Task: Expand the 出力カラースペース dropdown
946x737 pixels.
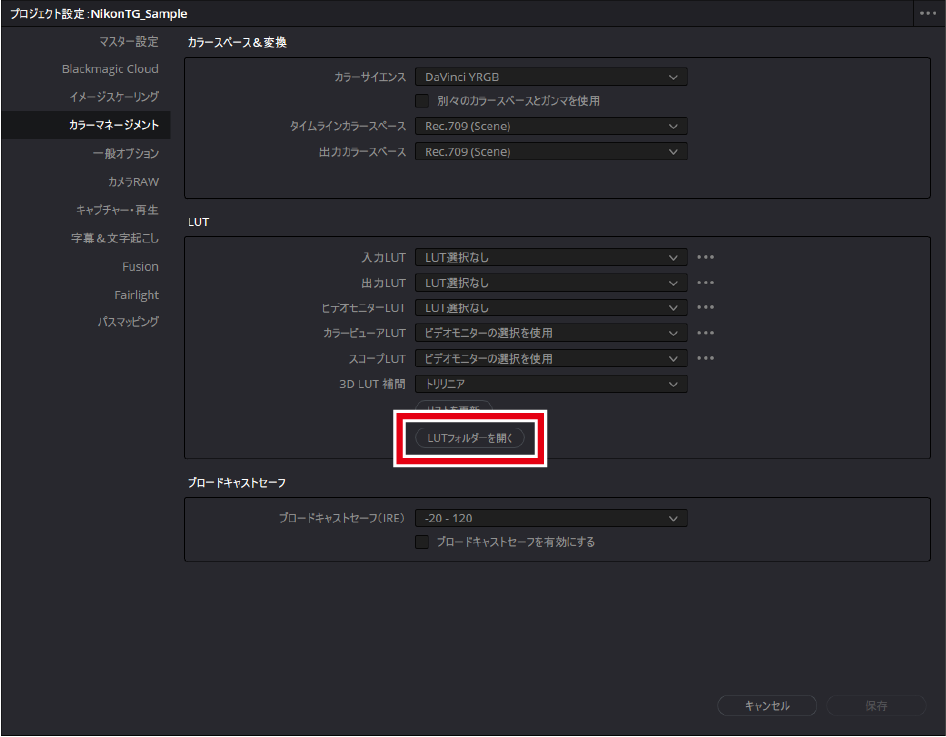Action: point(551,152)
